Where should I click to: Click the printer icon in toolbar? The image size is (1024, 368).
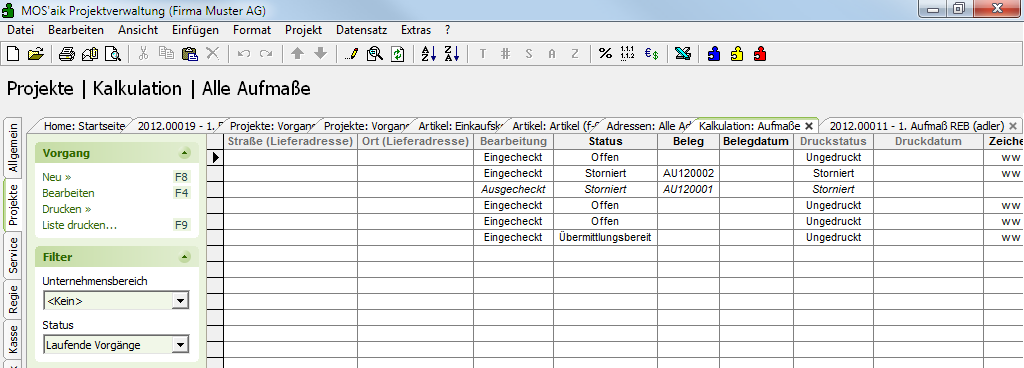(67, 54)
